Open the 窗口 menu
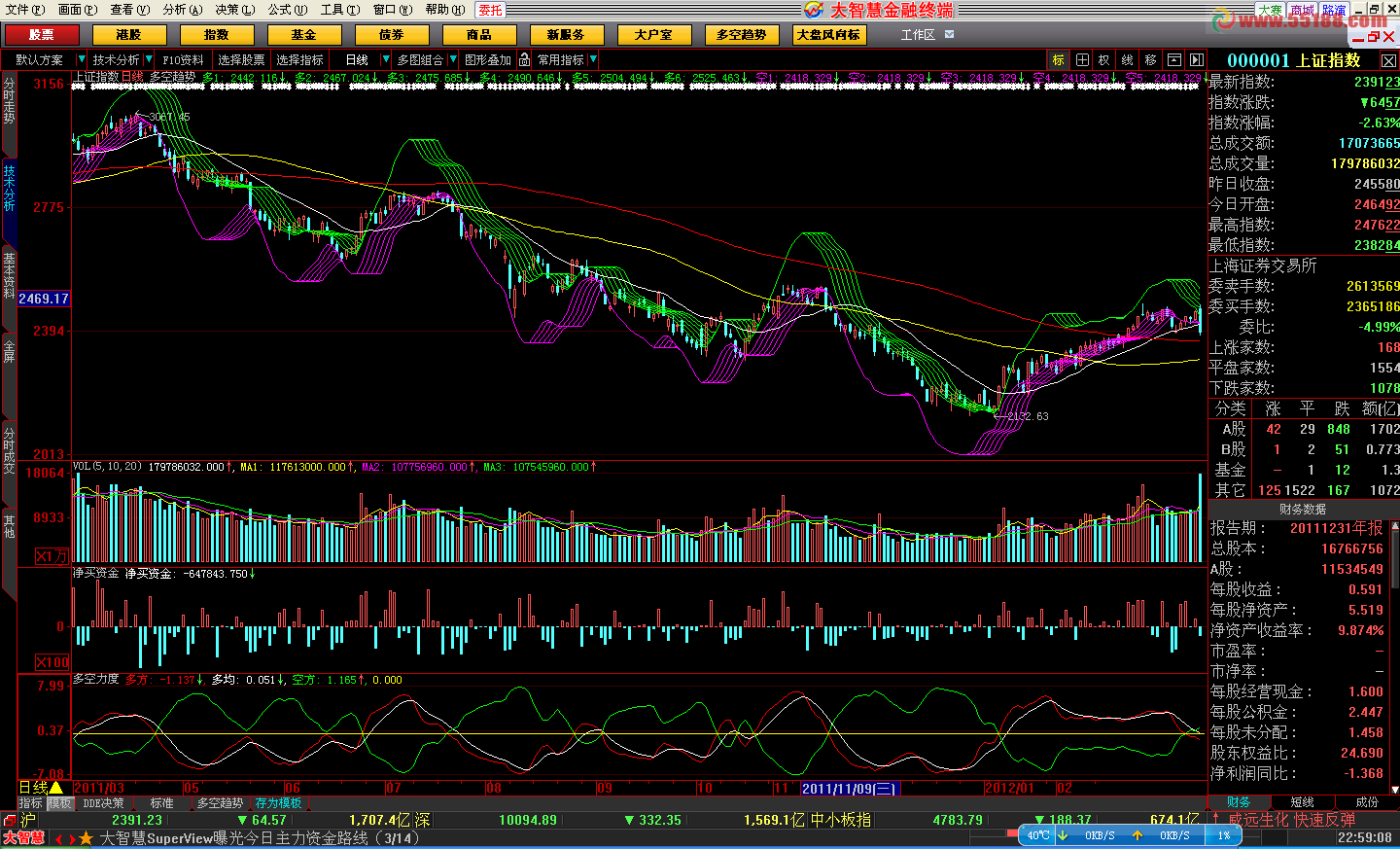The image size is (1400, 849). [x=393, y=10]
